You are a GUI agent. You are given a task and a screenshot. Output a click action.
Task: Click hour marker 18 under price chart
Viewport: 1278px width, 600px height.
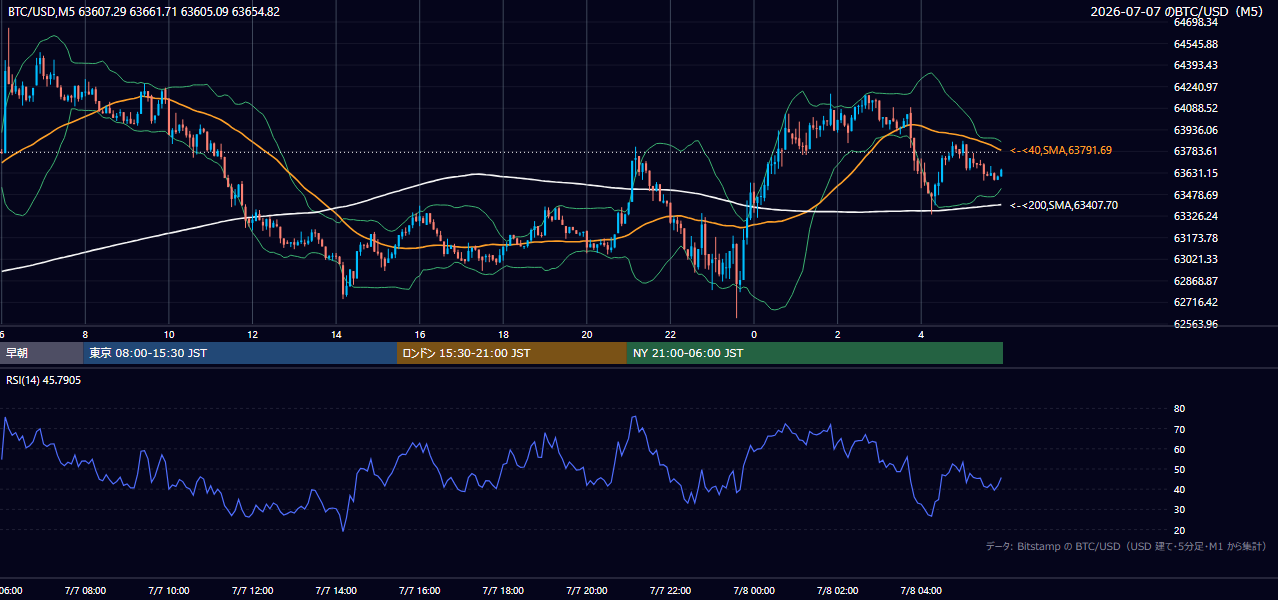click(503, 334)
